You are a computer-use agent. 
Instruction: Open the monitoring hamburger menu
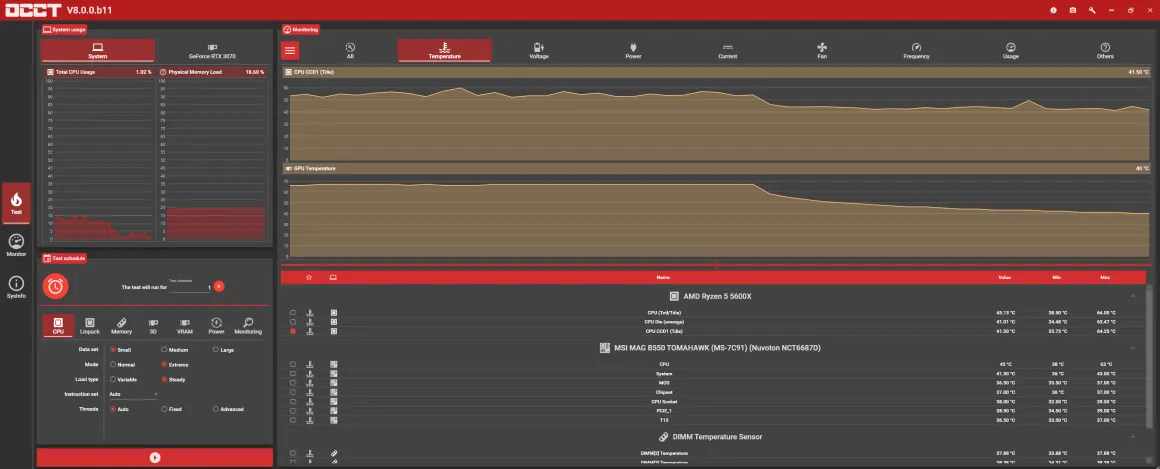coord(290,50)
